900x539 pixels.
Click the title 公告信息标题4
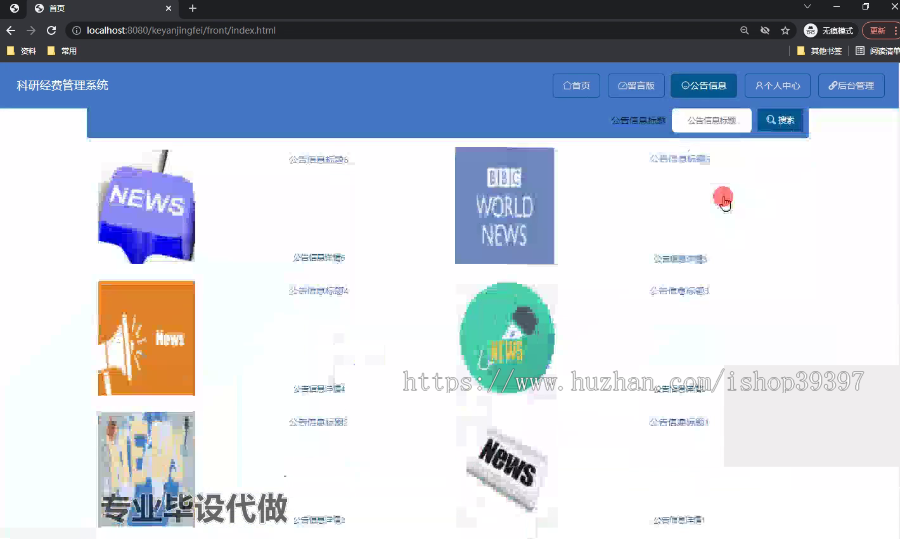point(319,291)
